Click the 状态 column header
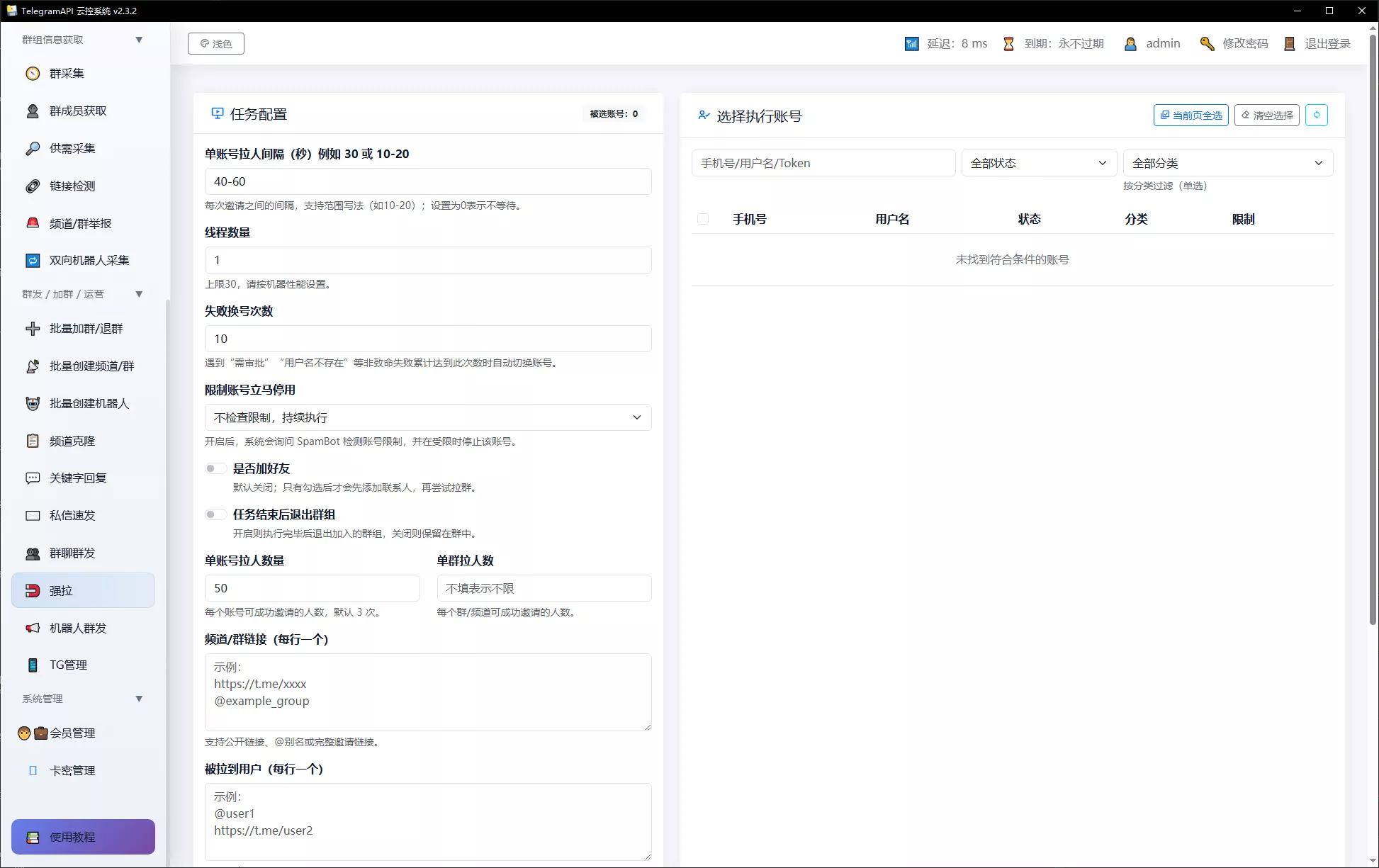The height and width of the screenshot is (868, 1379). click(1030, 219)
